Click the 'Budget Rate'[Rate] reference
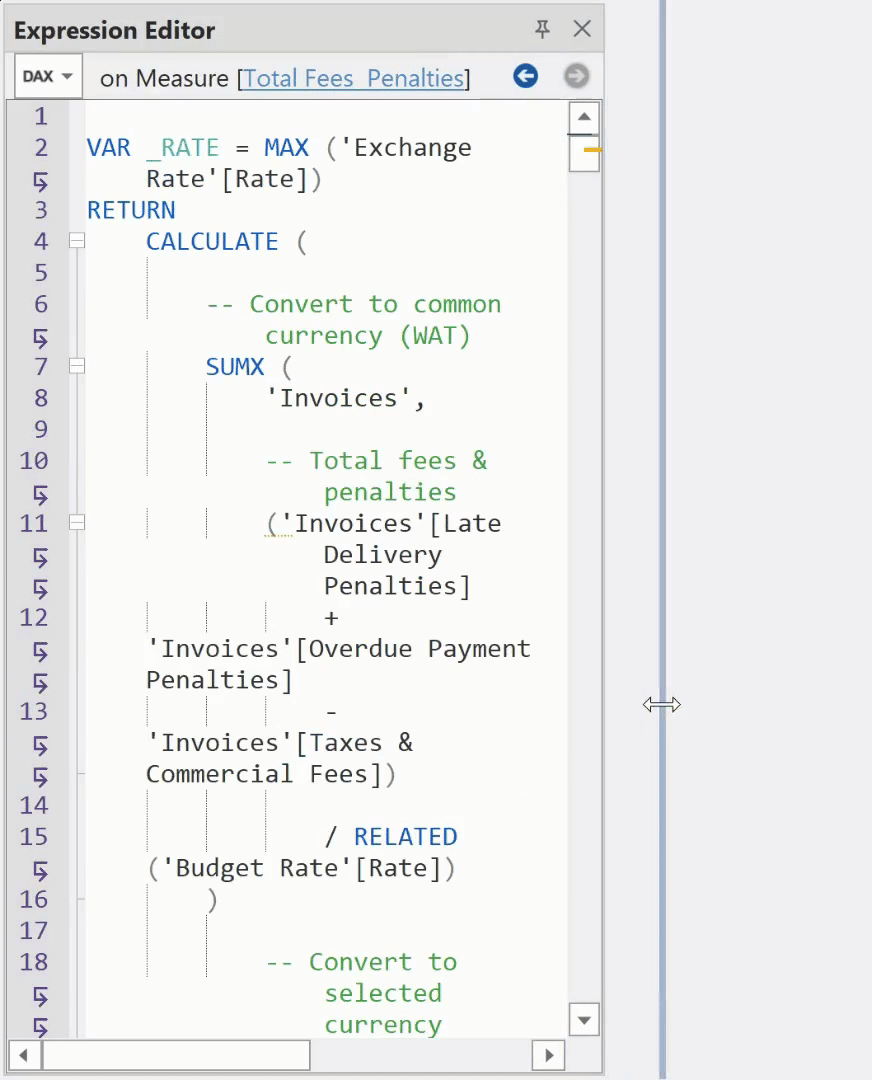 (302, 869)
